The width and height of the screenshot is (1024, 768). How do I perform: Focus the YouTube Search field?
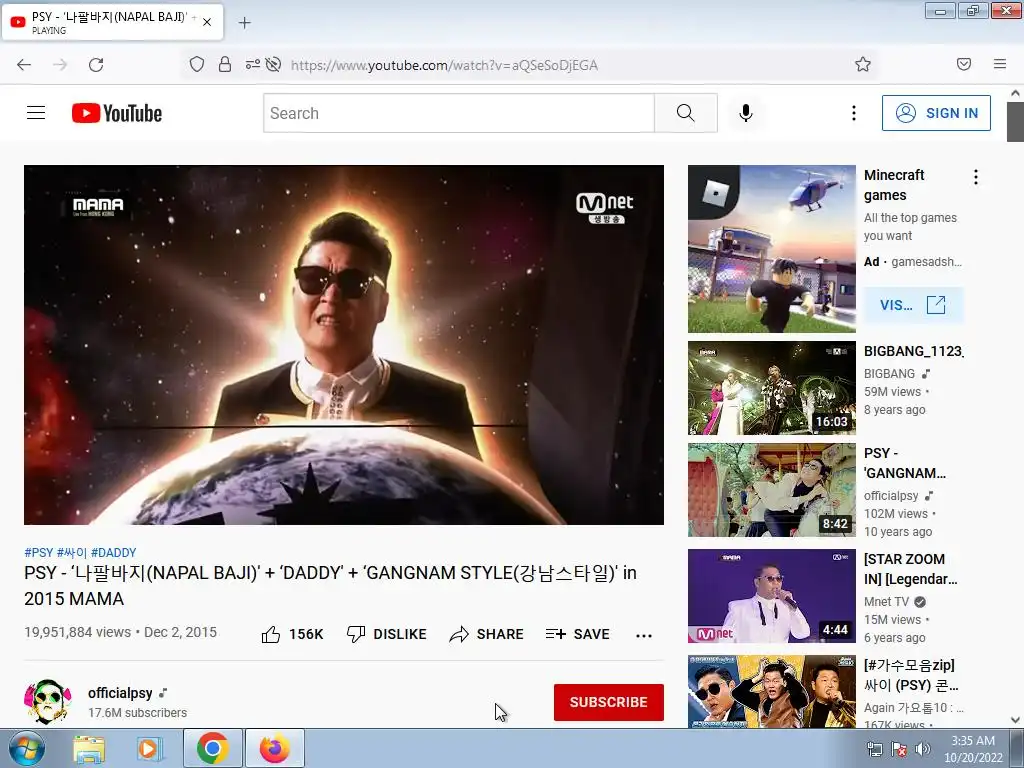458,113
